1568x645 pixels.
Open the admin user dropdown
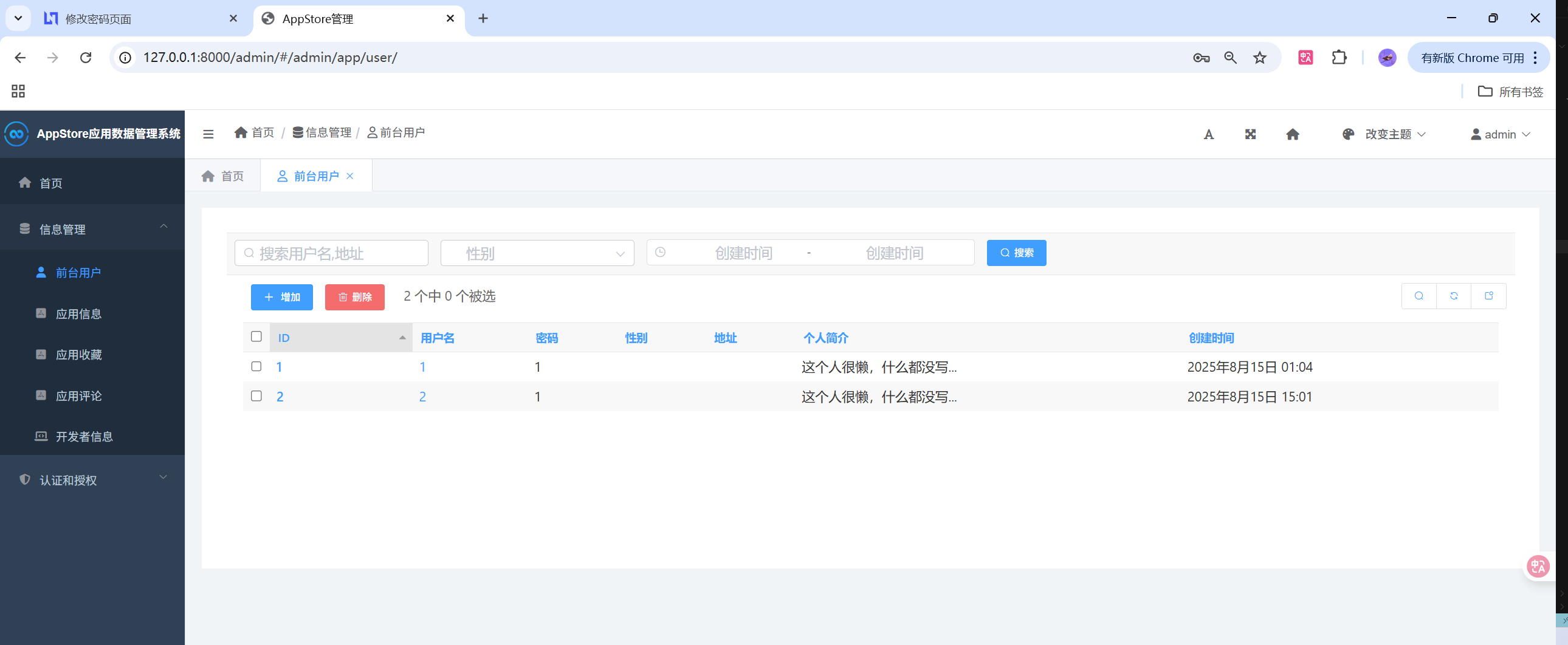(1500, 134)
